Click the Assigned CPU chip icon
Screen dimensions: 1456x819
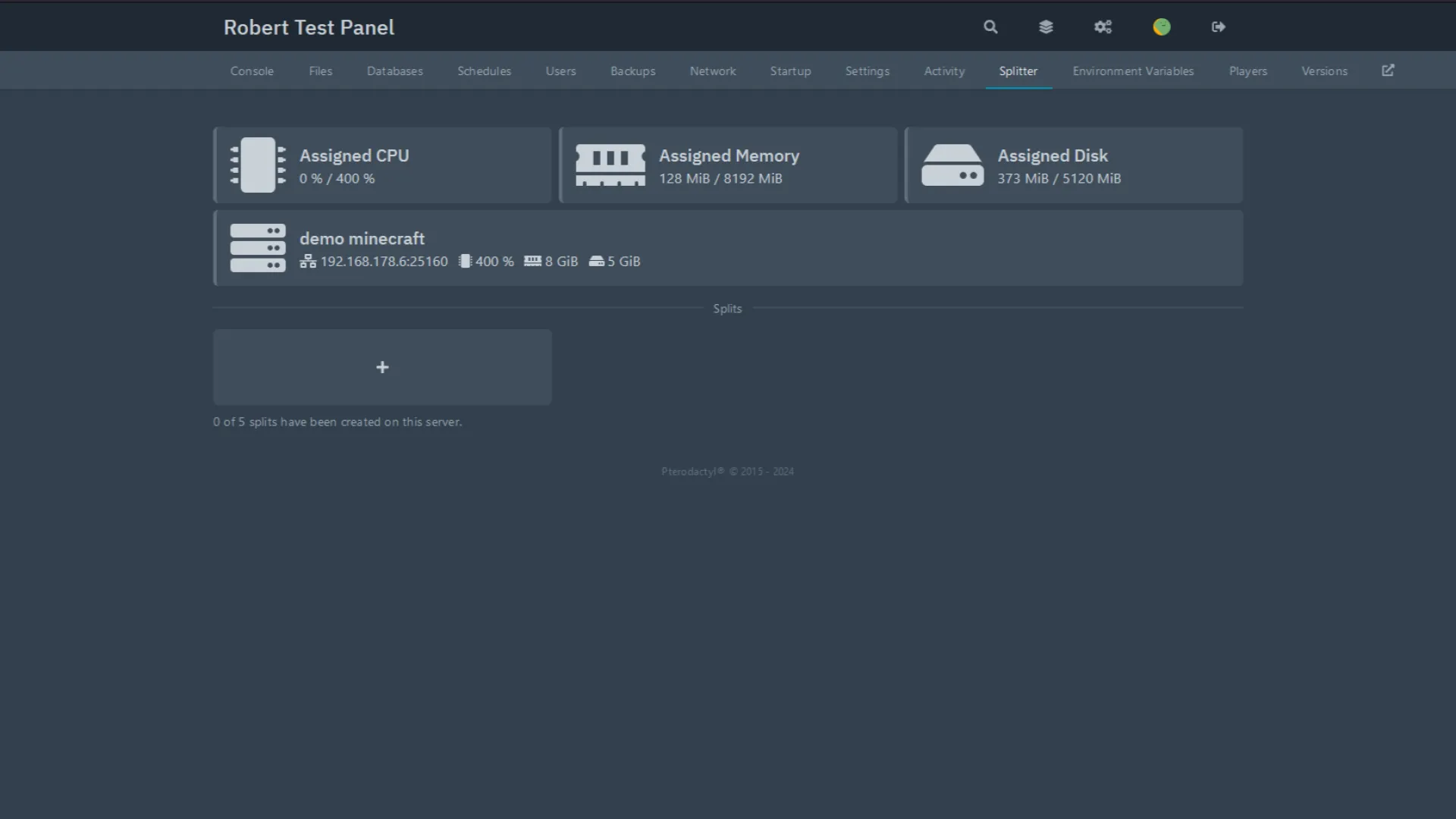click(x=256, y=165)
